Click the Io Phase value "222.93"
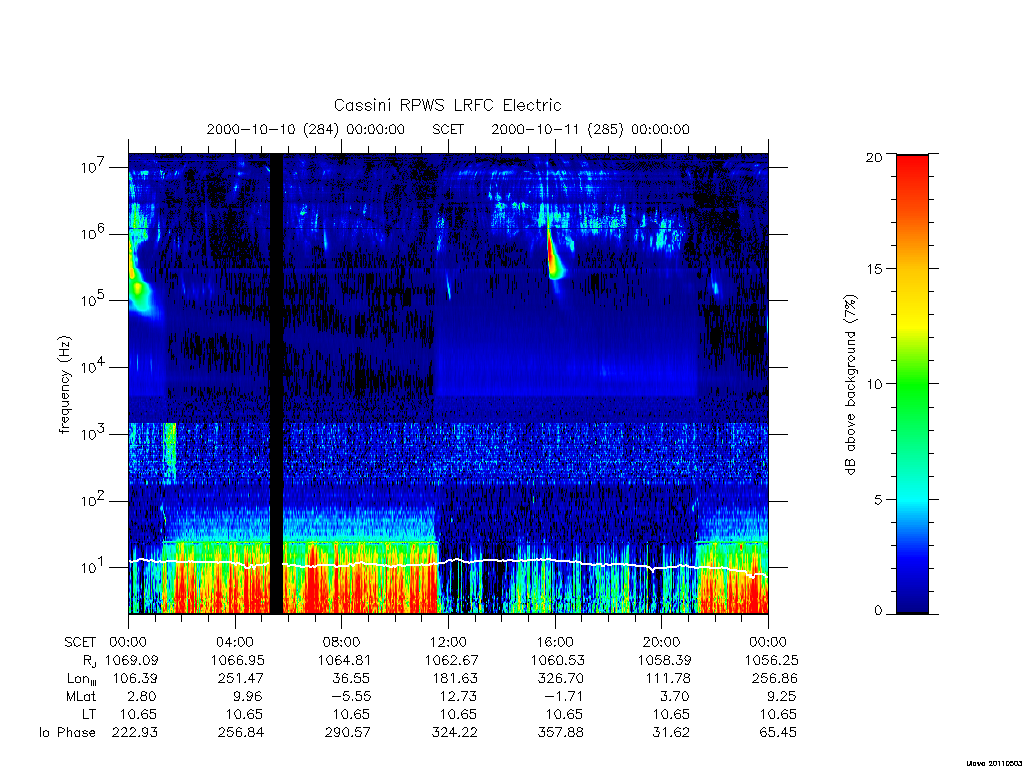This screenshot has width=1024, height=768. click(x=135, y=732)
